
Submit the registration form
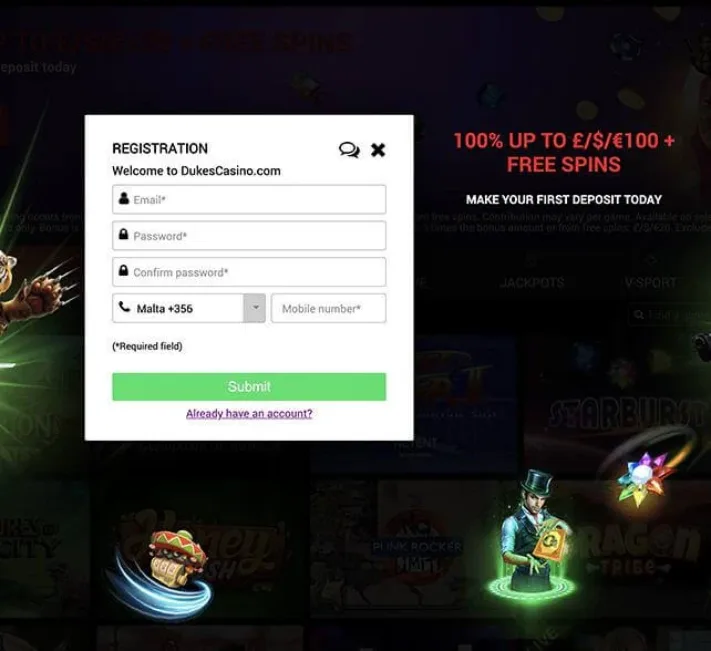click(249, 387)
